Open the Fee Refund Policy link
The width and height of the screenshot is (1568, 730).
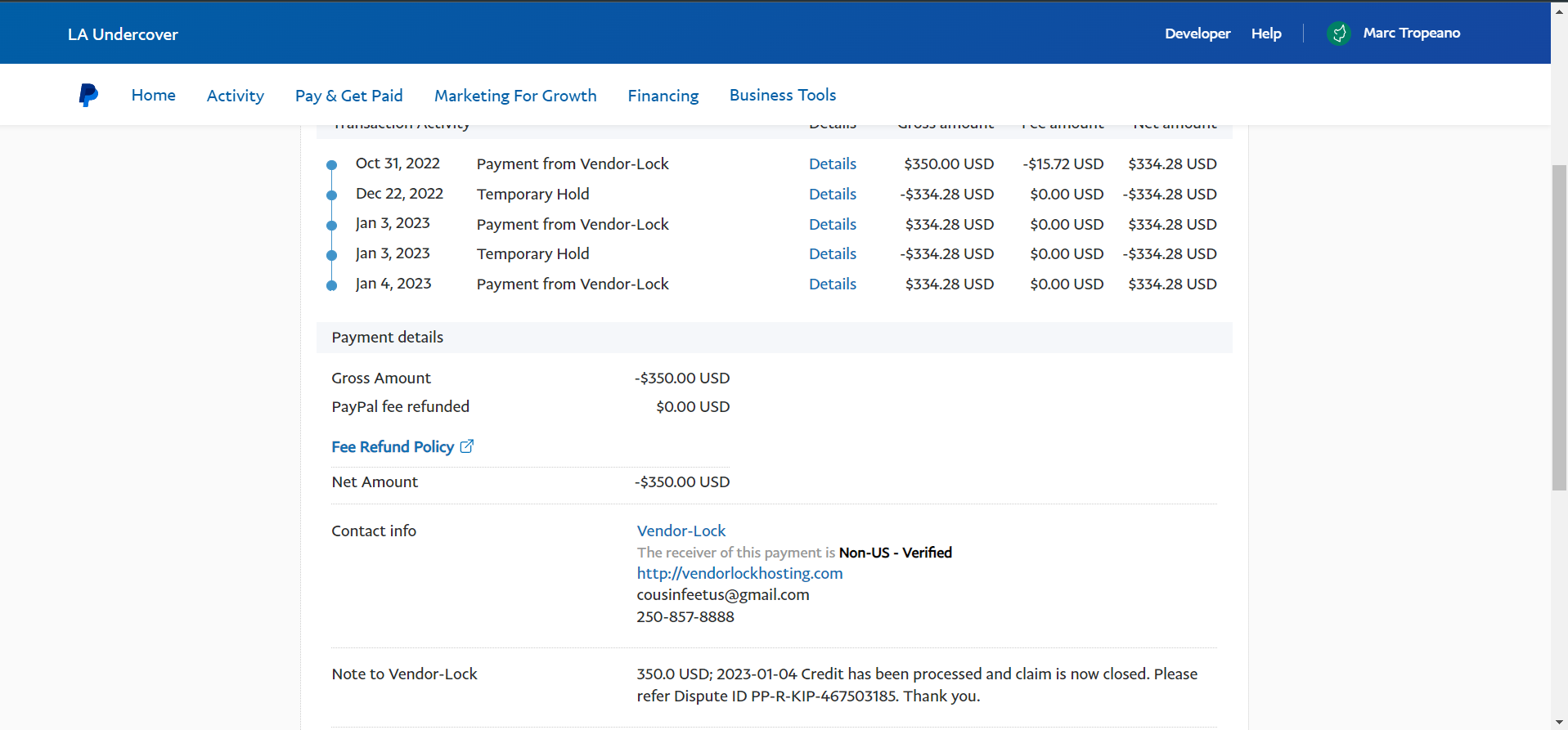click(393, 446)
